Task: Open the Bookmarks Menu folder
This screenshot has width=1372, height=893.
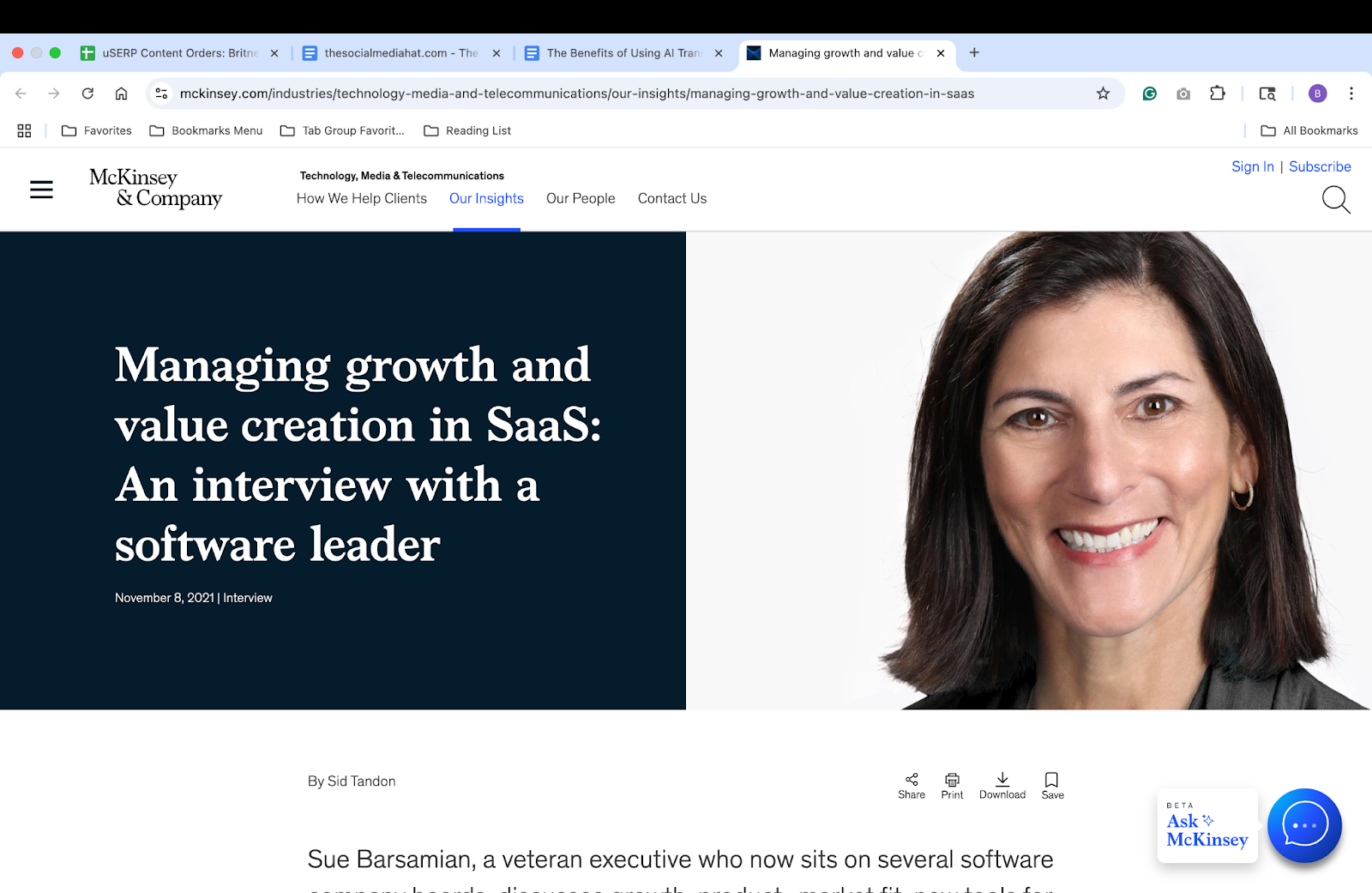Action: tap(206, 130)
